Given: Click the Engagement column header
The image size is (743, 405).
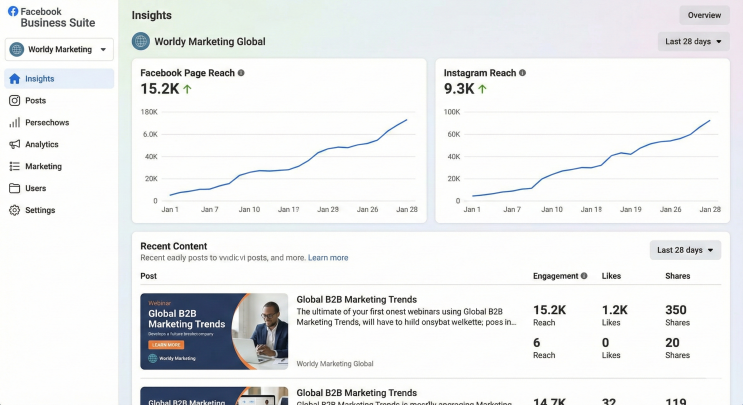Looking at the screenshot, I should click(555, 276).
